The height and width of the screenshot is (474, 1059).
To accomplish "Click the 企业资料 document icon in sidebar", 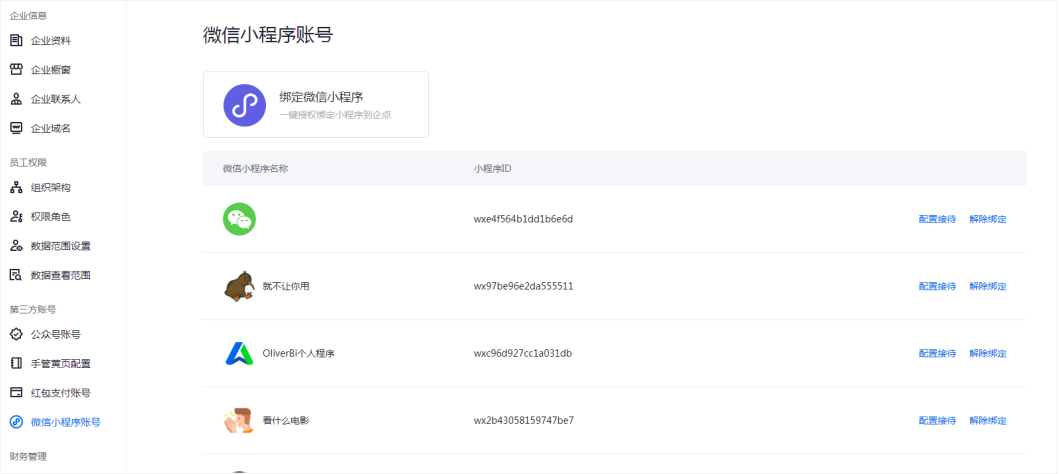I will pos(16,41).
